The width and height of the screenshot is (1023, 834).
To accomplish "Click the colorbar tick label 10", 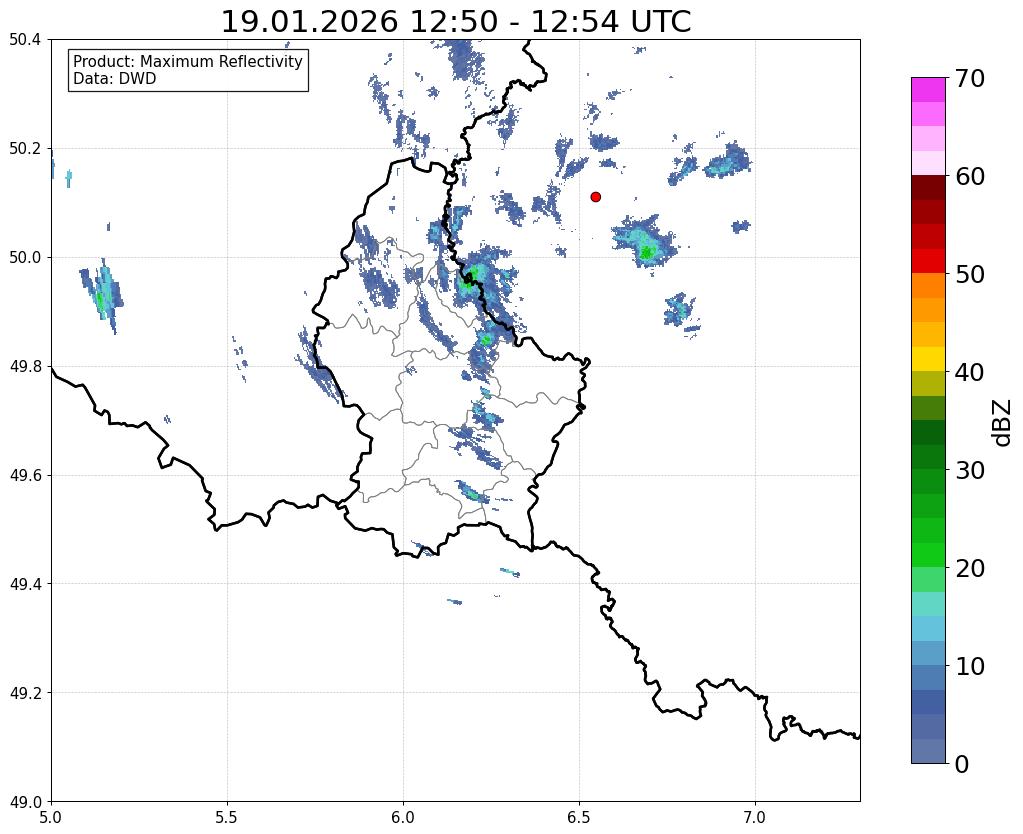I will 970,666.
